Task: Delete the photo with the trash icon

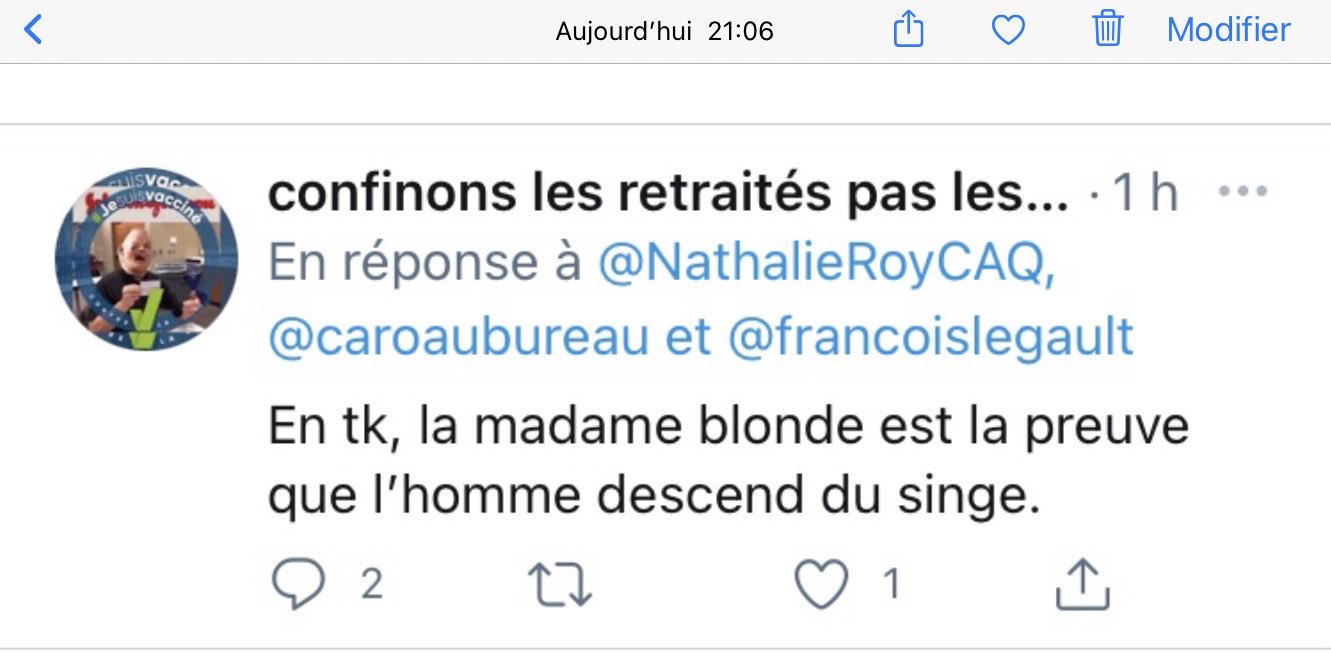Action: coord(1108,29)
